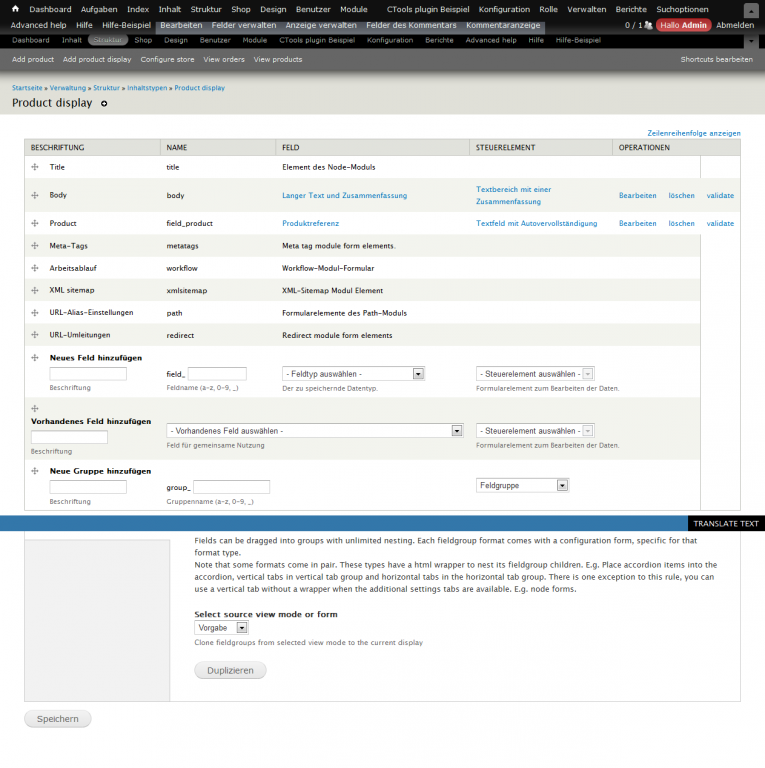Click Bearbeiten link for the Body field
The width and height of the screenshot is (765, 768).
(637, 196)
